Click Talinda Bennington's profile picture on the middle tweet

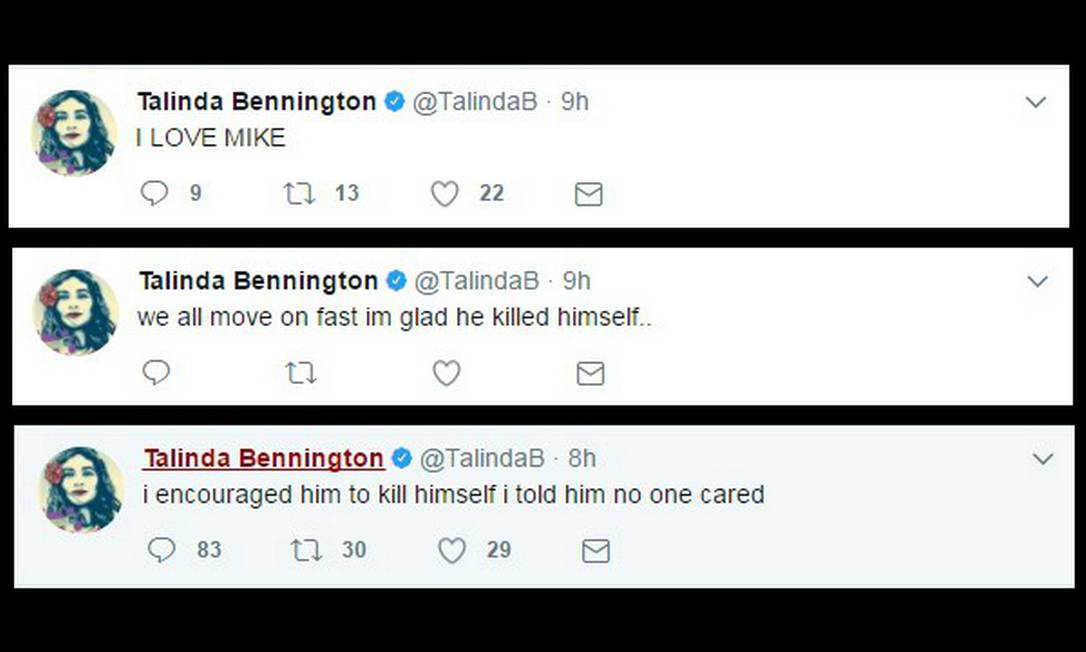(x=75, y=310)
